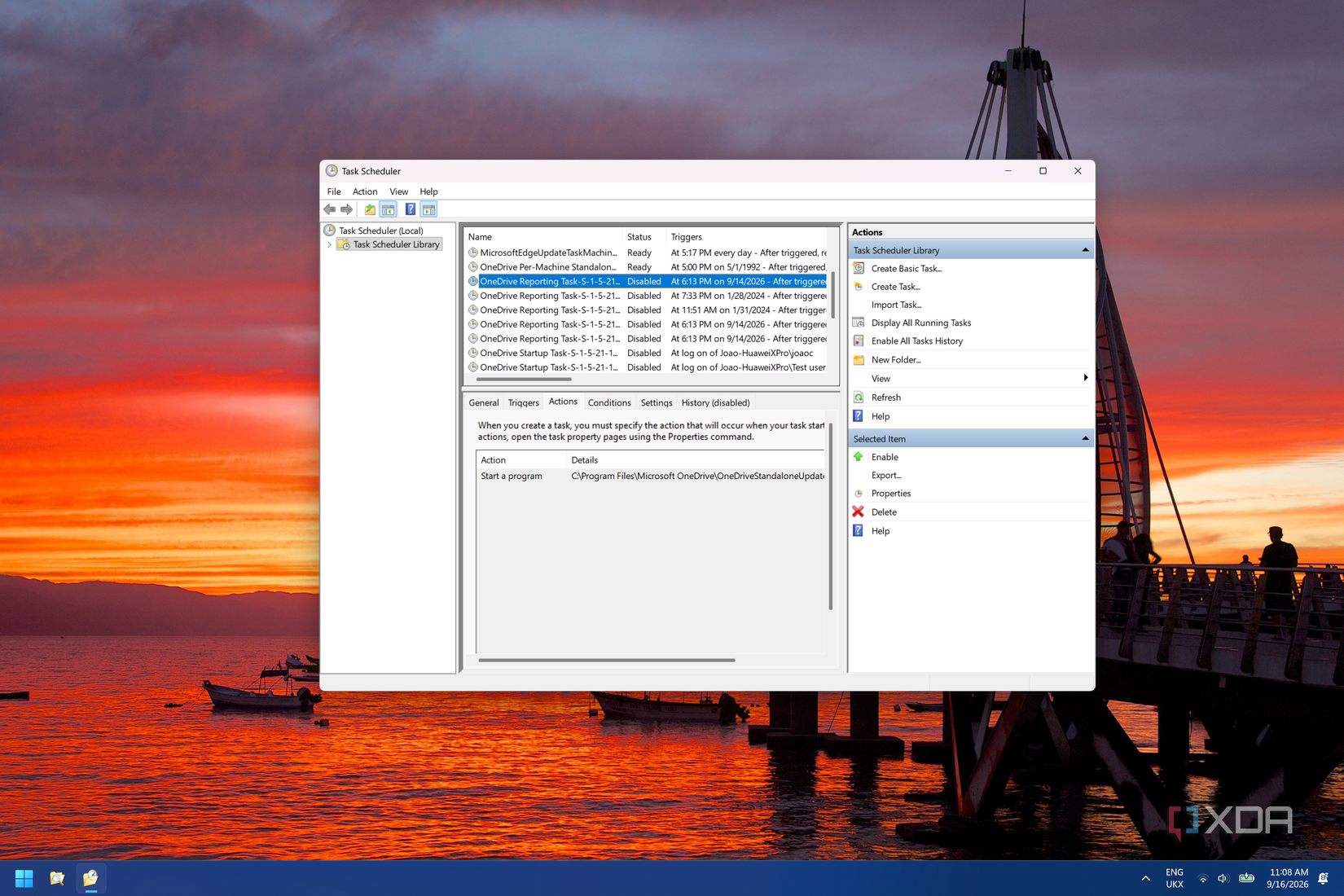Open the volume control in the system tray

1223,878
